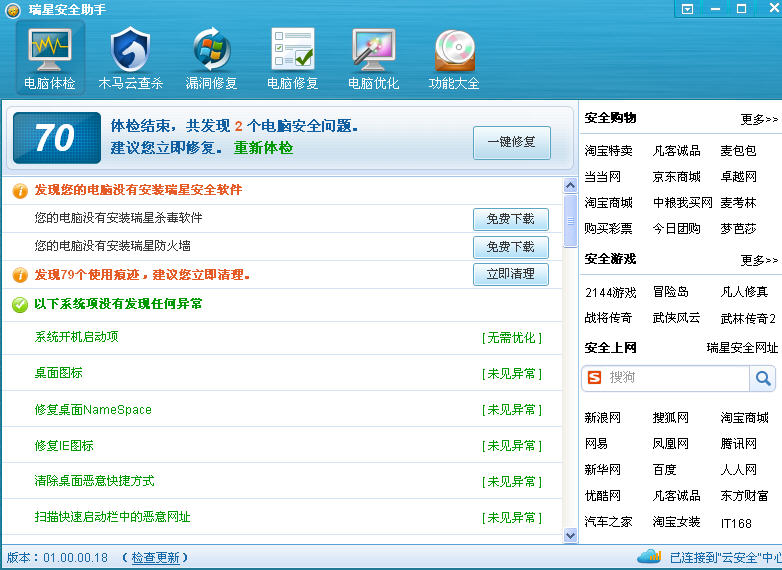The width and height of the screenshot is (782, 570).
Task: Open the 凡客诚品 link under 安全购物
Action: (676, 151)
